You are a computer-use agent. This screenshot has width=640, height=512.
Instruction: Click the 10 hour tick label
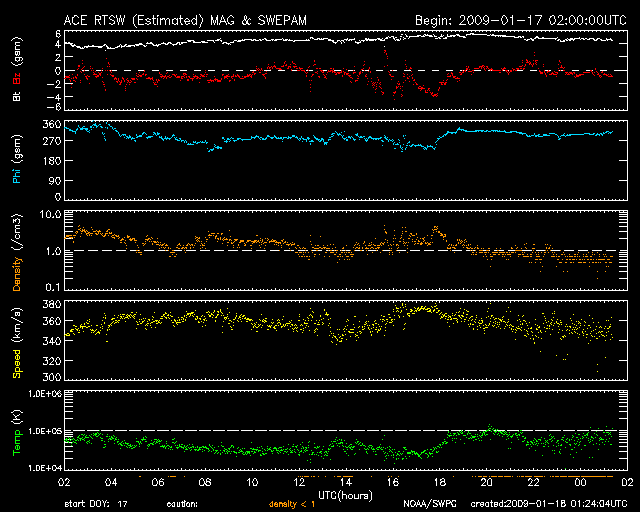[252, 482]
